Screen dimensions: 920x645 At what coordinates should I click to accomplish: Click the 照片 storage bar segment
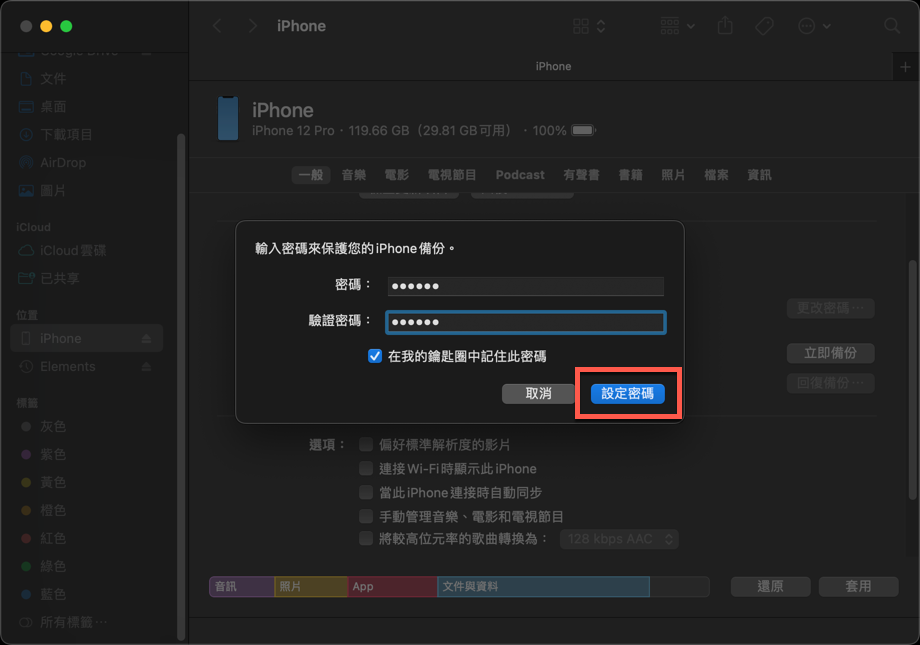tap(311, 586)
